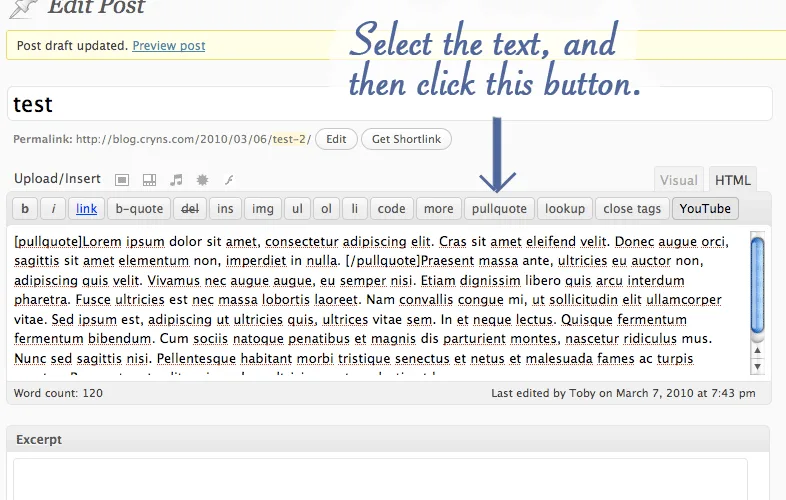Click the '[pullquote]' opening shortcode text
Viewport: 786px width, 500px height.
click(48, 242)
